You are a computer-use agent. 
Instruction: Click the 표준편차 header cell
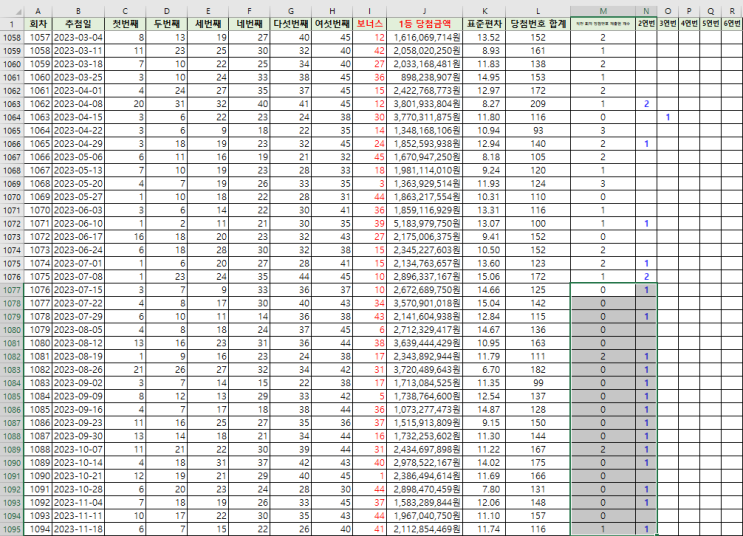[484, 24]
